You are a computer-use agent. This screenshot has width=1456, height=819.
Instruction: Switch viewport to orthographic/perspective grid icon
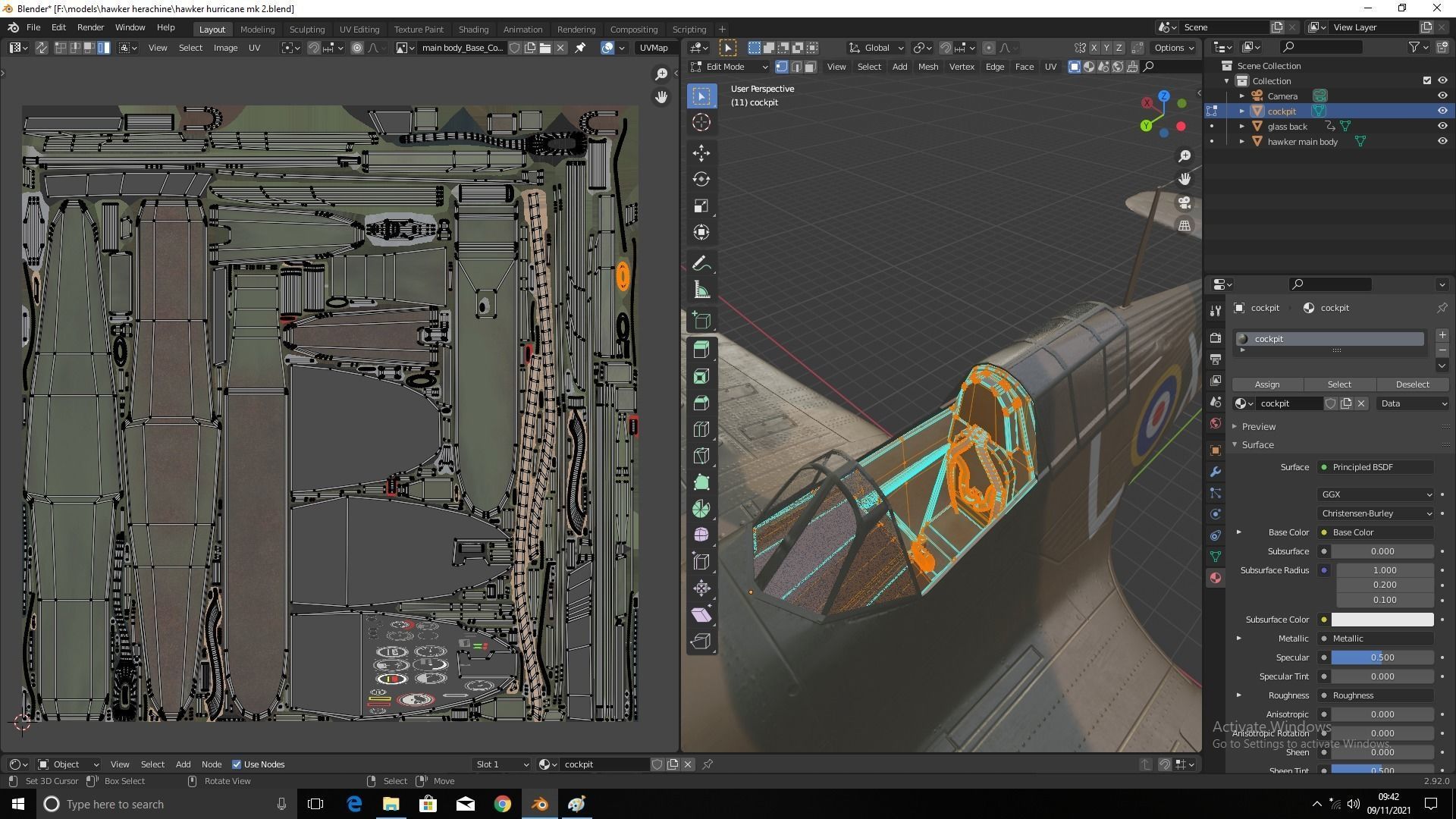[x=1184, y=225]
